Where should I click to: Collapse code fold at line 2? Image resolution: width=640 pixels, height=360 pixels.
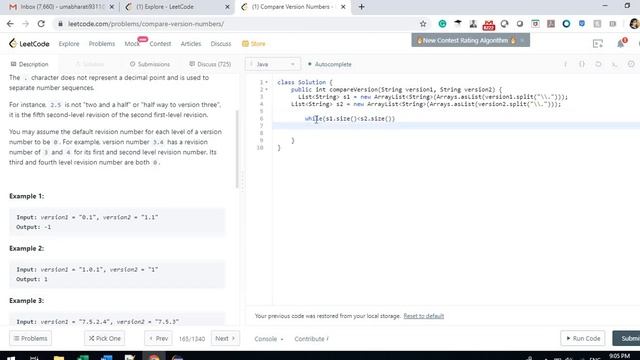[x=267, y=89]
